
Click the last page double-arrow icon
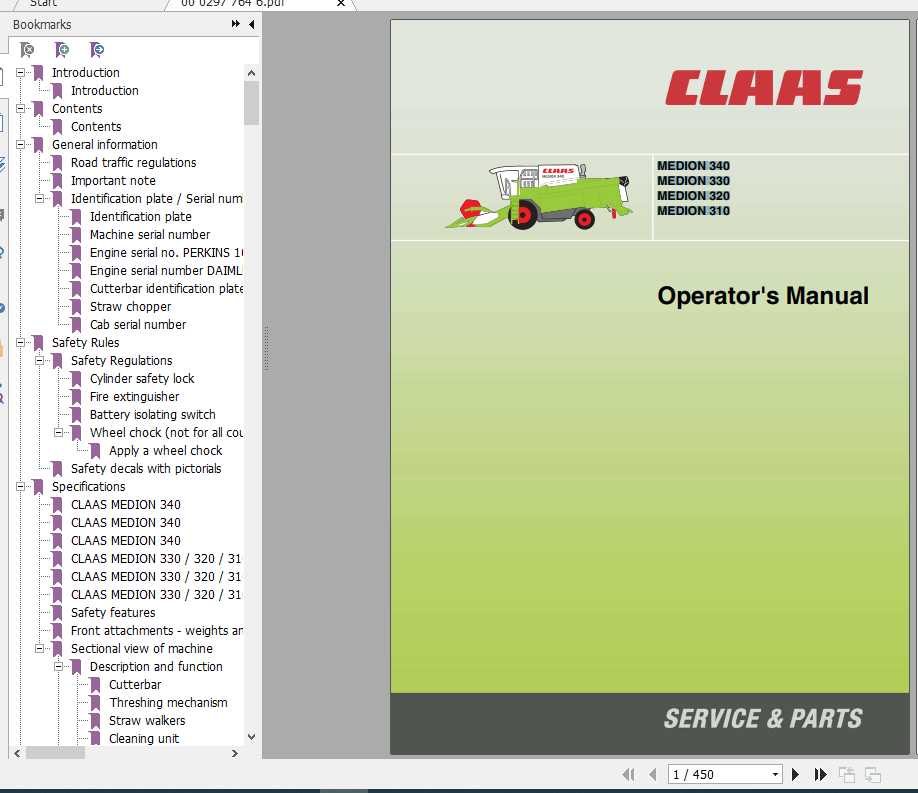click(820, 774)
